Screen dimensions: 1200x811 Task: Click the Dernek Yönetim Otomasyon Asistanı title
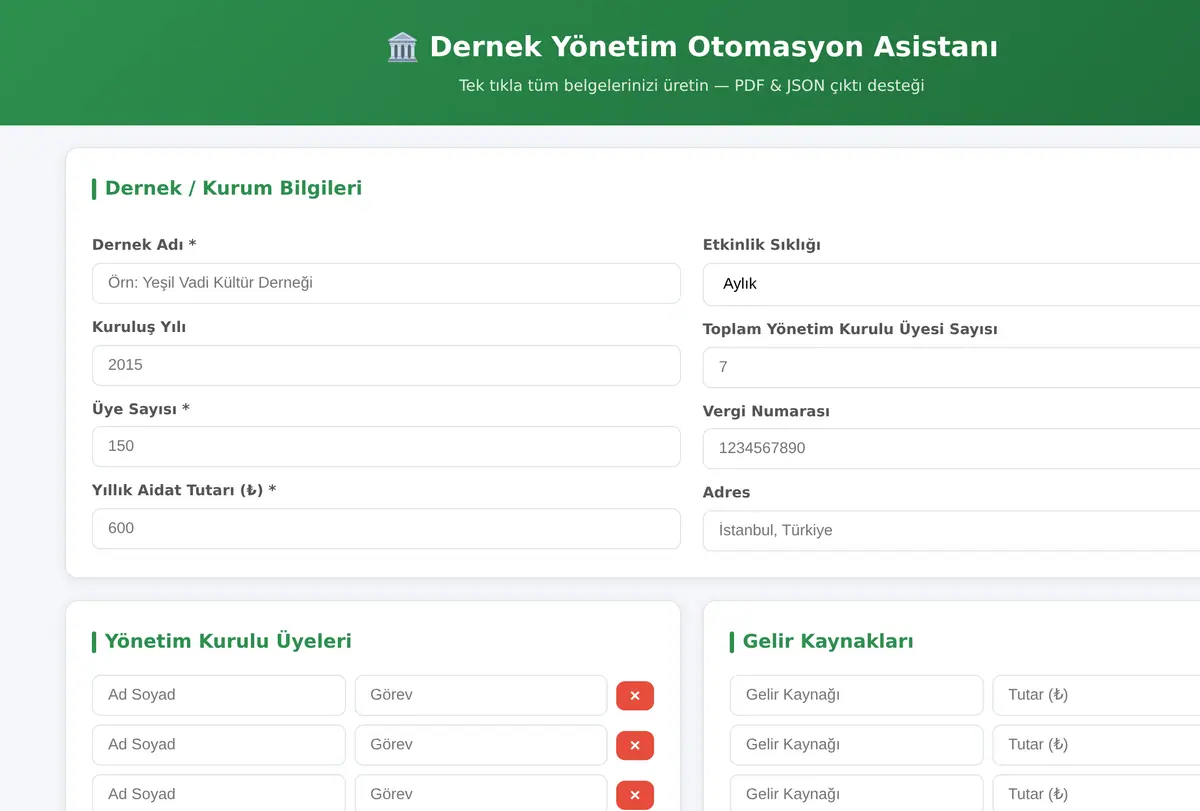713,47
